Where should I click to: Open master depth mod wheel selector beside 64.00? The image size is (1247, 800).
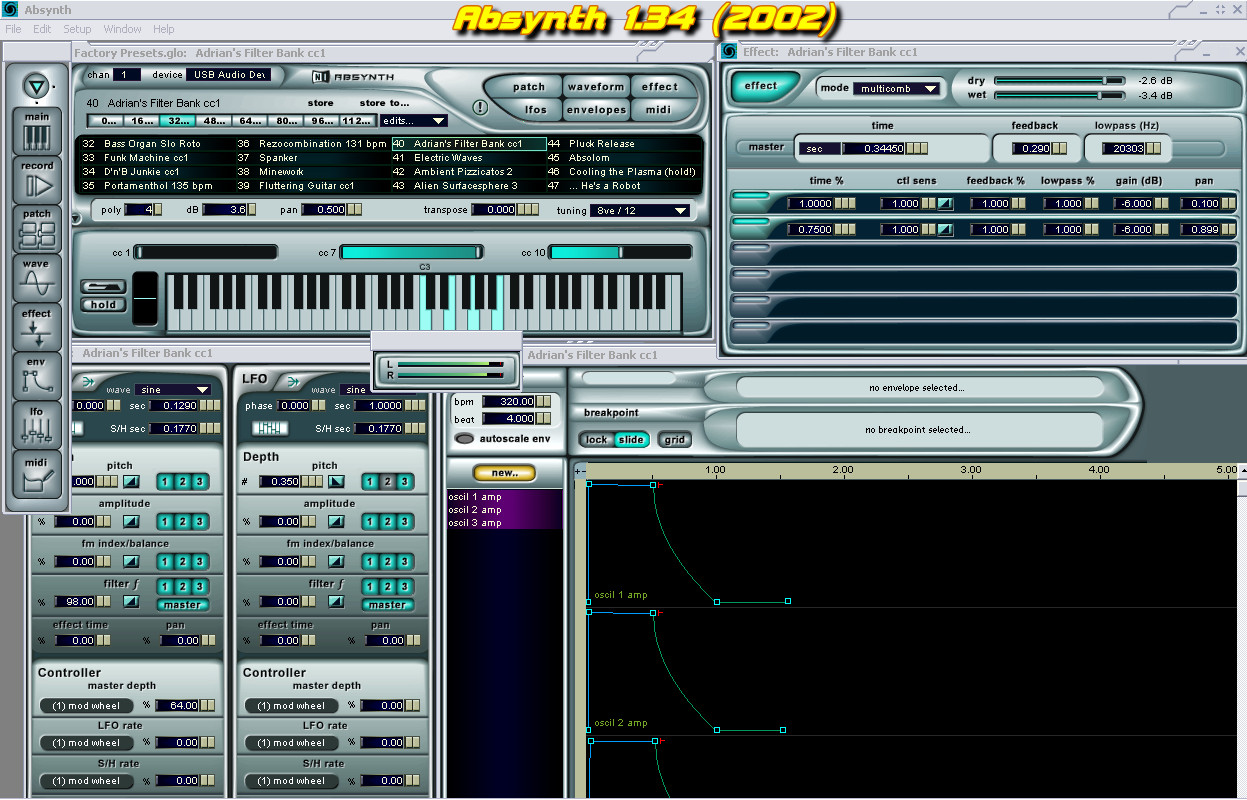point(87,706)
